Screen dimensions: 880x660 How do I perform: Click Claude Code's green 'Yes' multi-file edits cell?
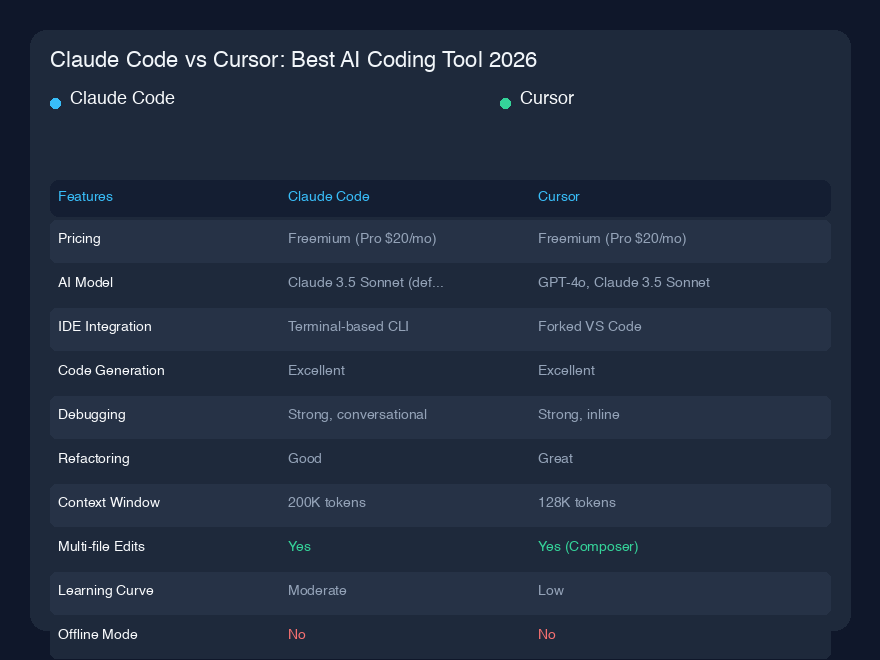point(299,547)
